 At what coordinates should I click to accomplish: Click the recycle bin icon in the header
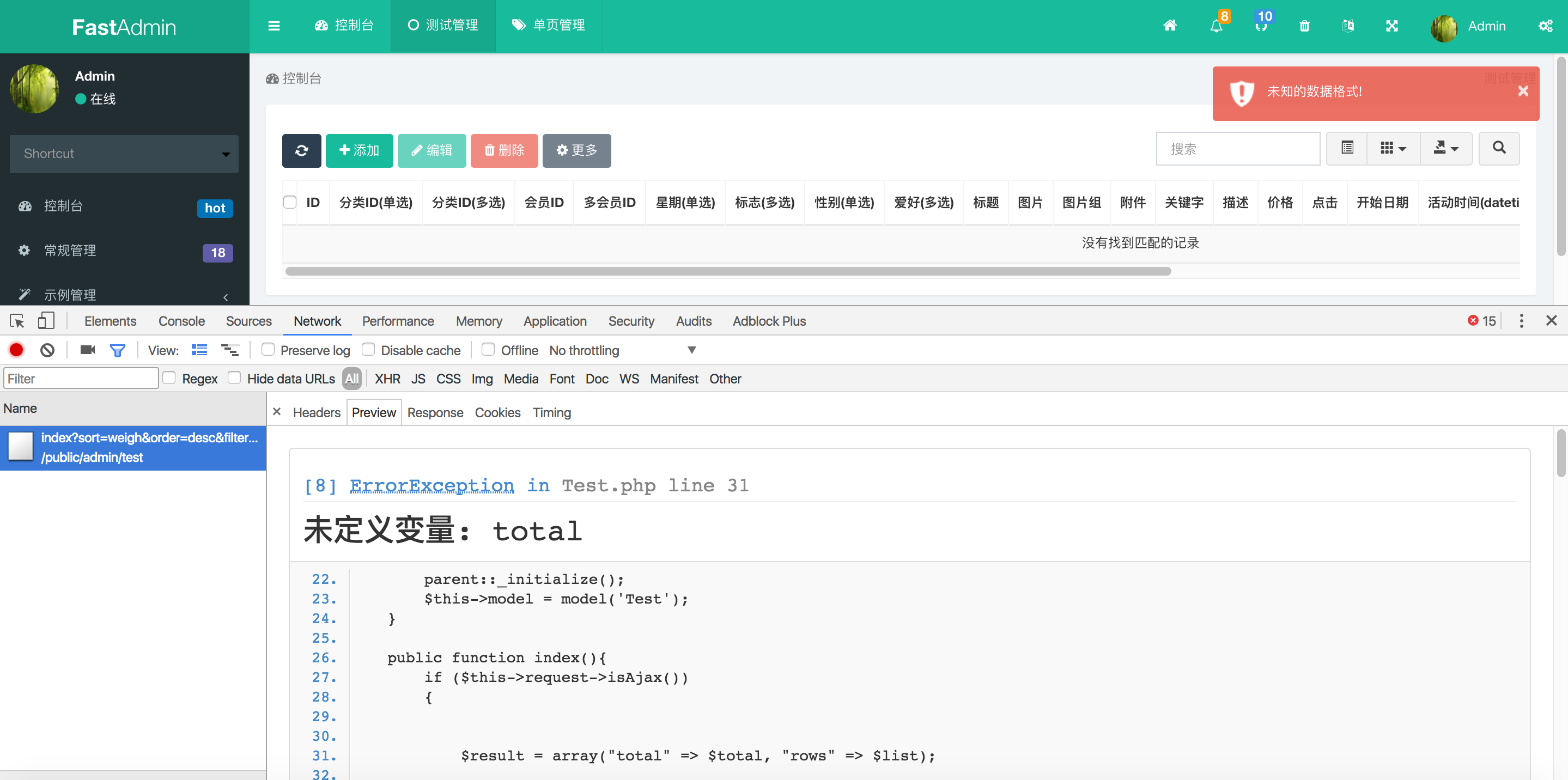tap(1304, 26)
